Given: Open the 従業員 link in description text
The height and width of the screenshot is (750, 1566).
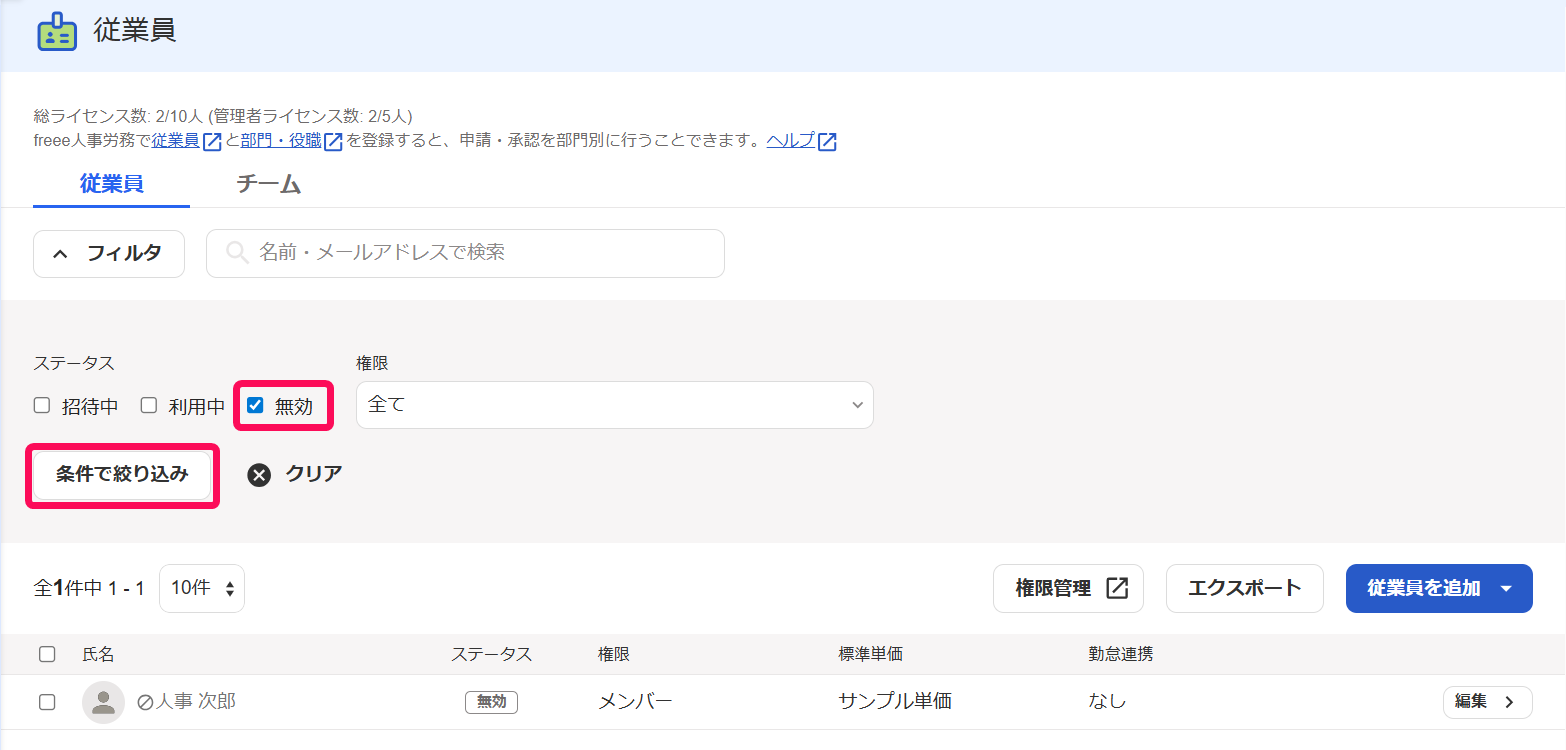Looking at the screenshot, I should click(175, 141).
